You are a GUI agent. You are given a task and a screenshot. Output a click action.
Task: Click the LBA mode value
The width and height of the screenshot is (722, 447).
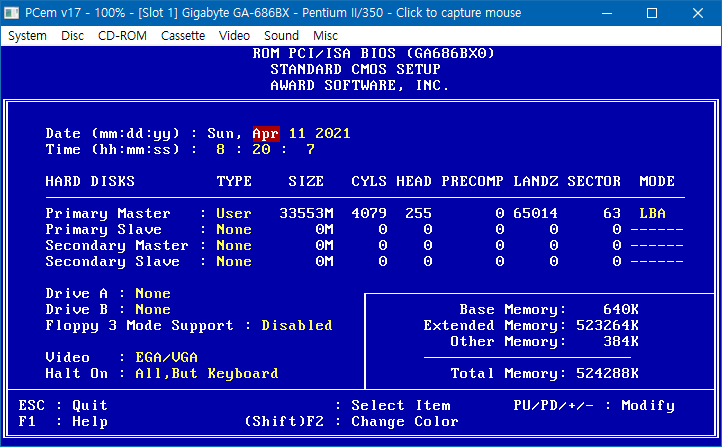pos(652,213)
